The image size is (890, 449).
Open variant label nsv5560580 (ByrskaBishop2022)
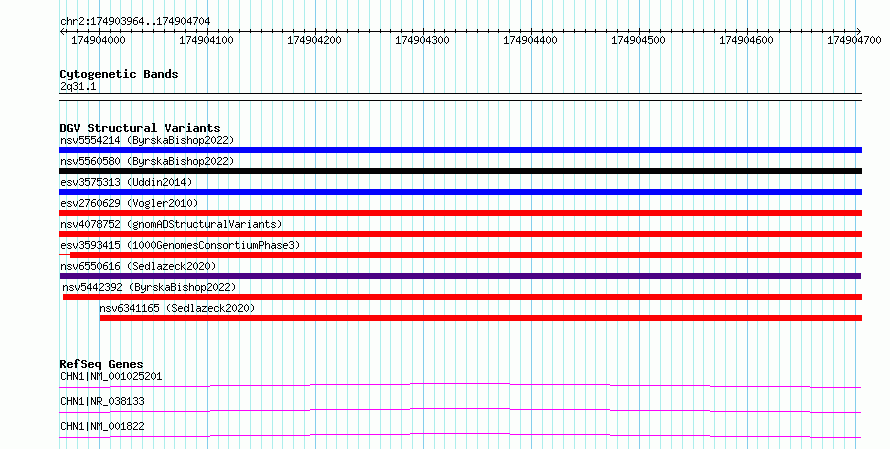pos(147,161)
